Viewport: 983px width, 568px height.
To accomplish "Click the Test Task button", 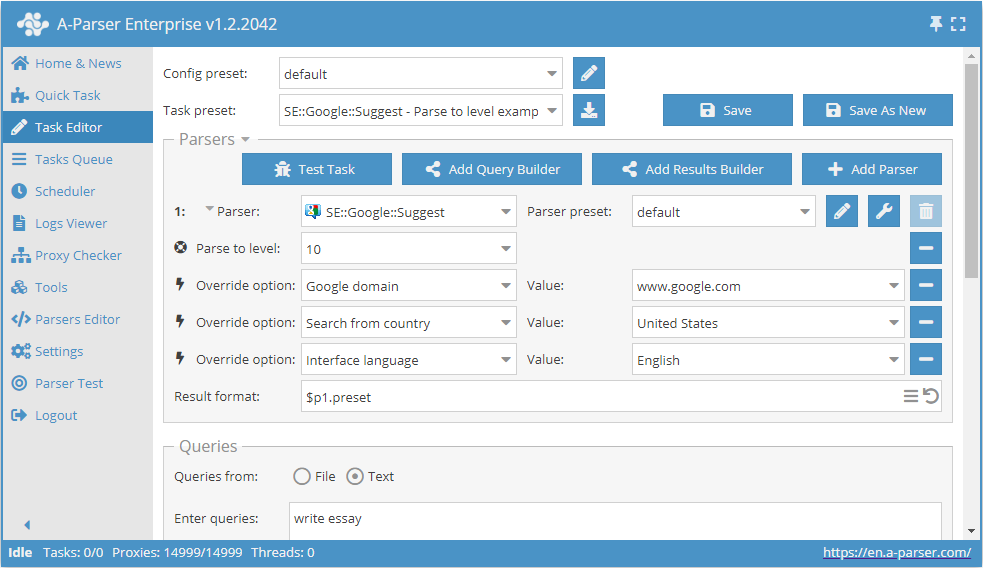I will 316,169.
